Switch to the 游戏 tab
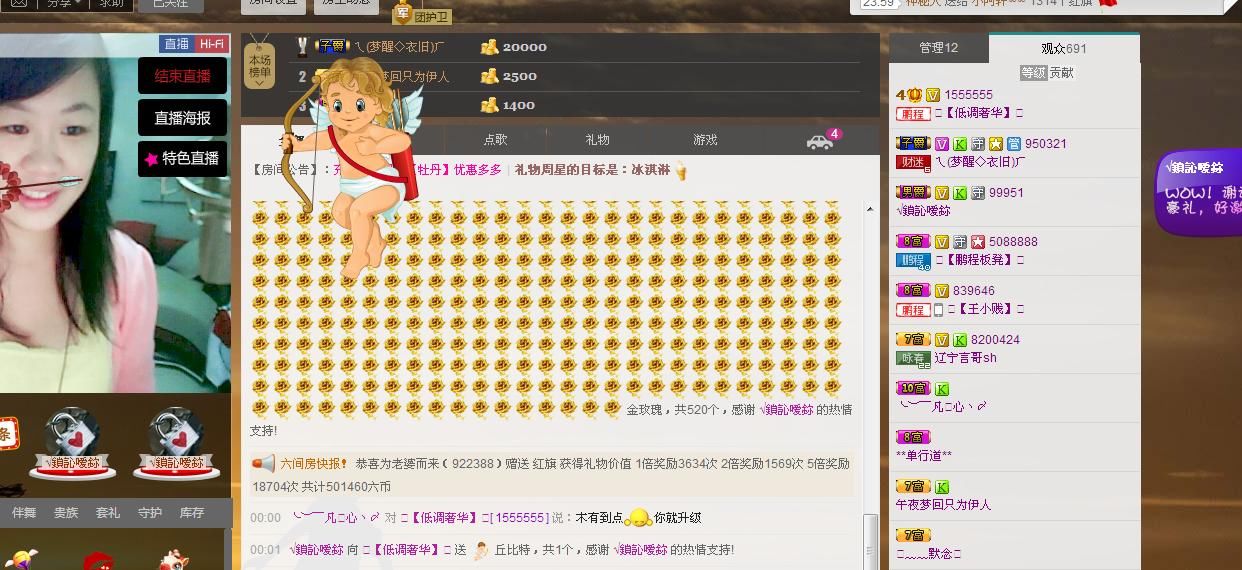The image size is (1242, 570). tap(705, 140)
